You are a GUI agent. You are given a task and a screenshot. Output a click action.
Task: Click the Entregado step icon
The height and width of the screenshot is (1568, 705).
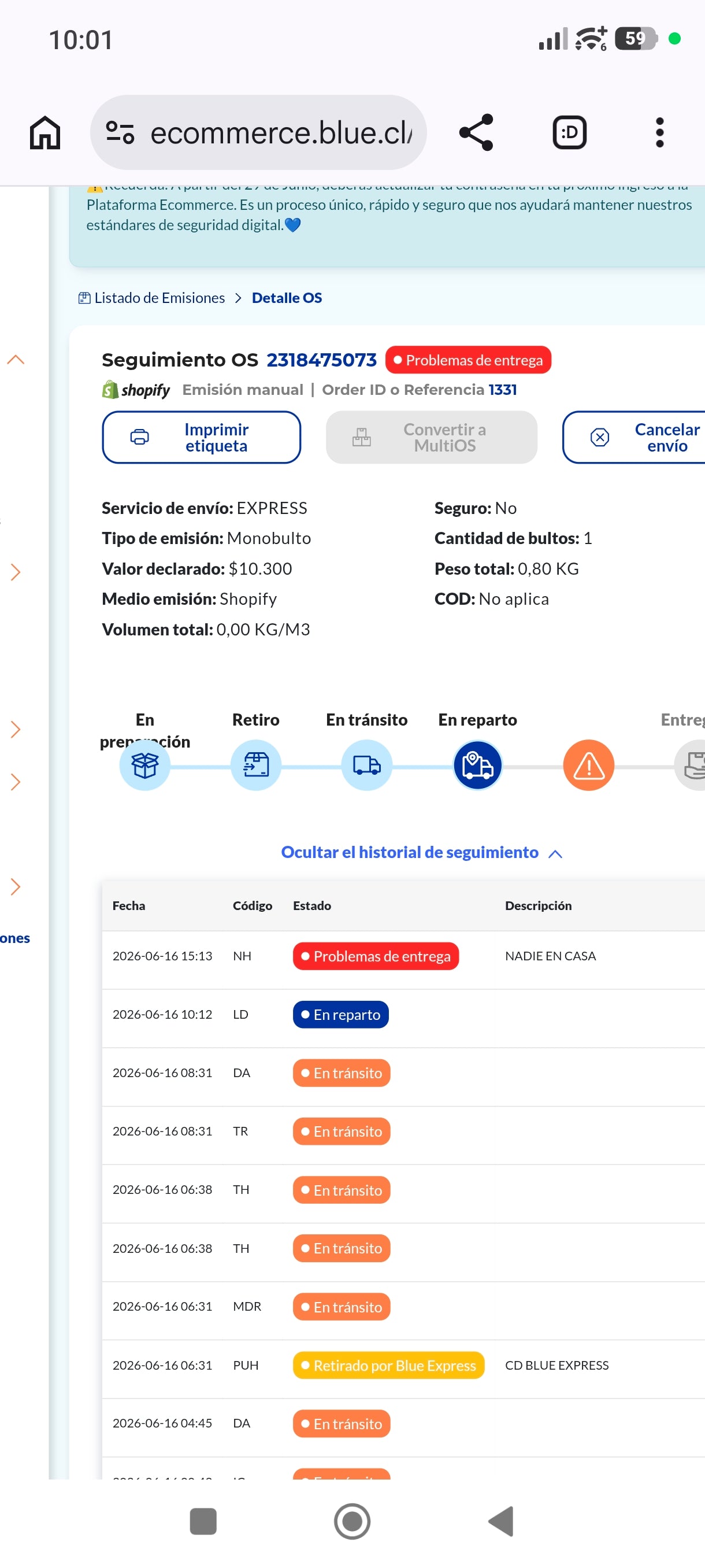(690, 765)
